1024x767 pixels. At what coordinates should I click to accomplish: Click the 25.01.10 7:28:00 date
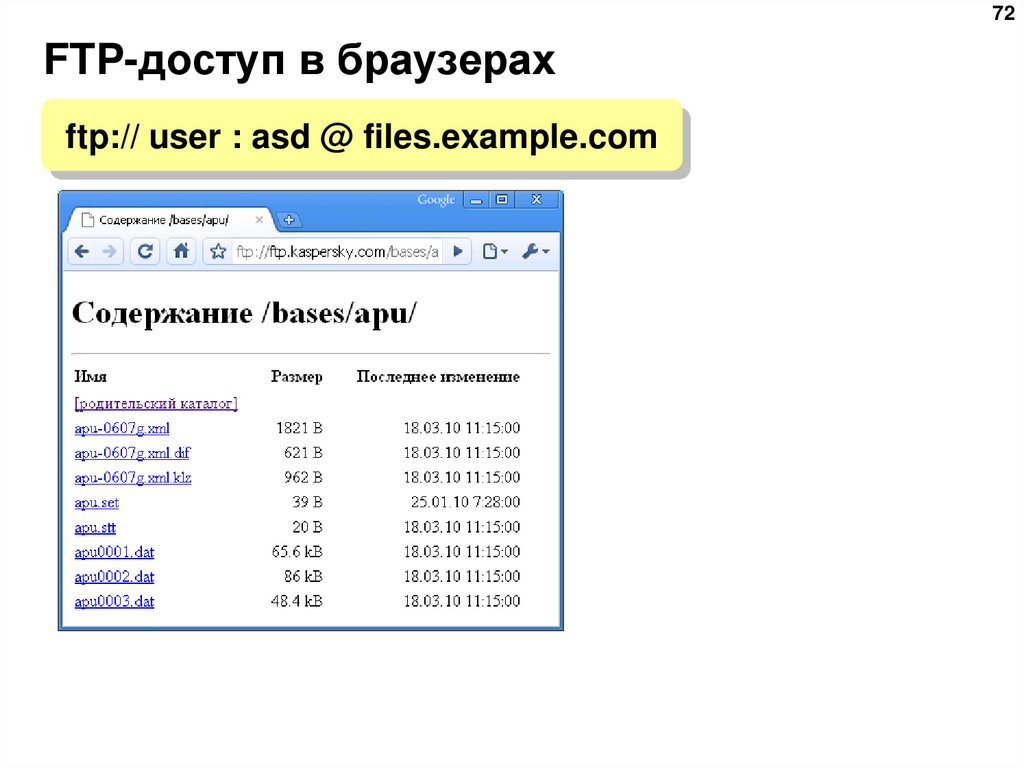[466, 502]
